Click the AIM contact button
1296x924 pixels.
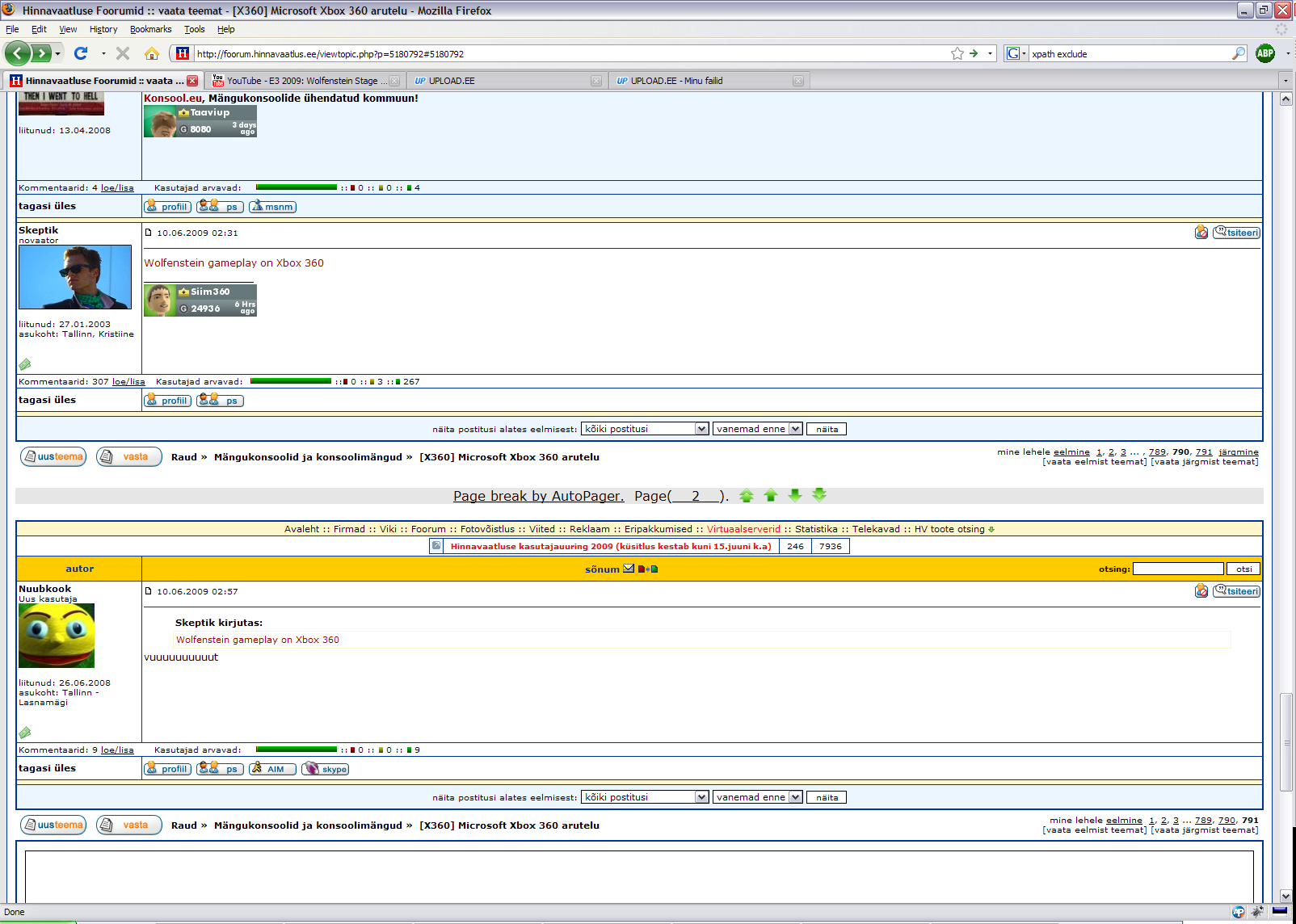[272, 769]
